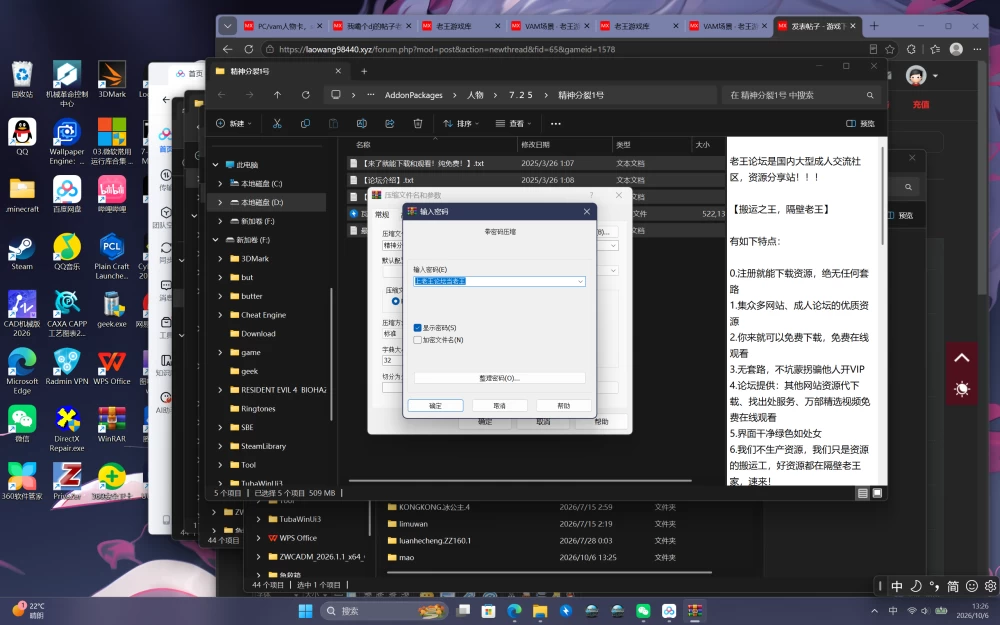
Task: Open the browser tab list dropdown
Action: click(x=227, y=26)
